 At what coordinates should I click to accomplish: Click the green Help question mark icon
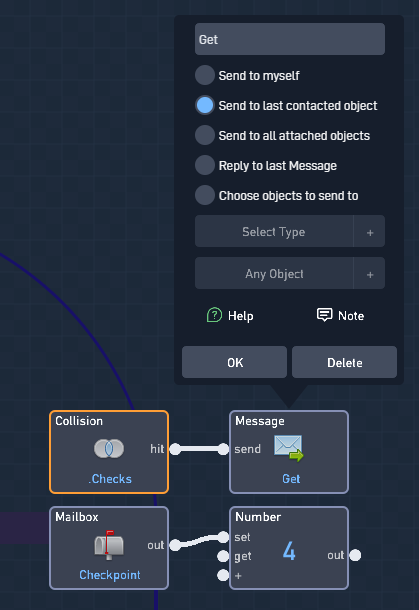point(214,315)
